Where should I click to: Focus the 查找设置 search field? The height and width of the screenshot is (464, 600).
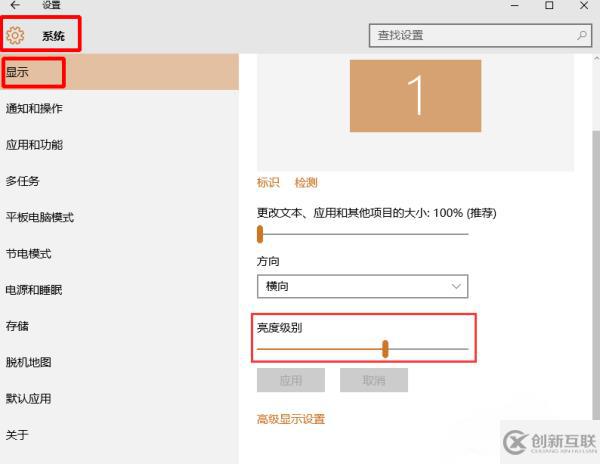(480, 36)
